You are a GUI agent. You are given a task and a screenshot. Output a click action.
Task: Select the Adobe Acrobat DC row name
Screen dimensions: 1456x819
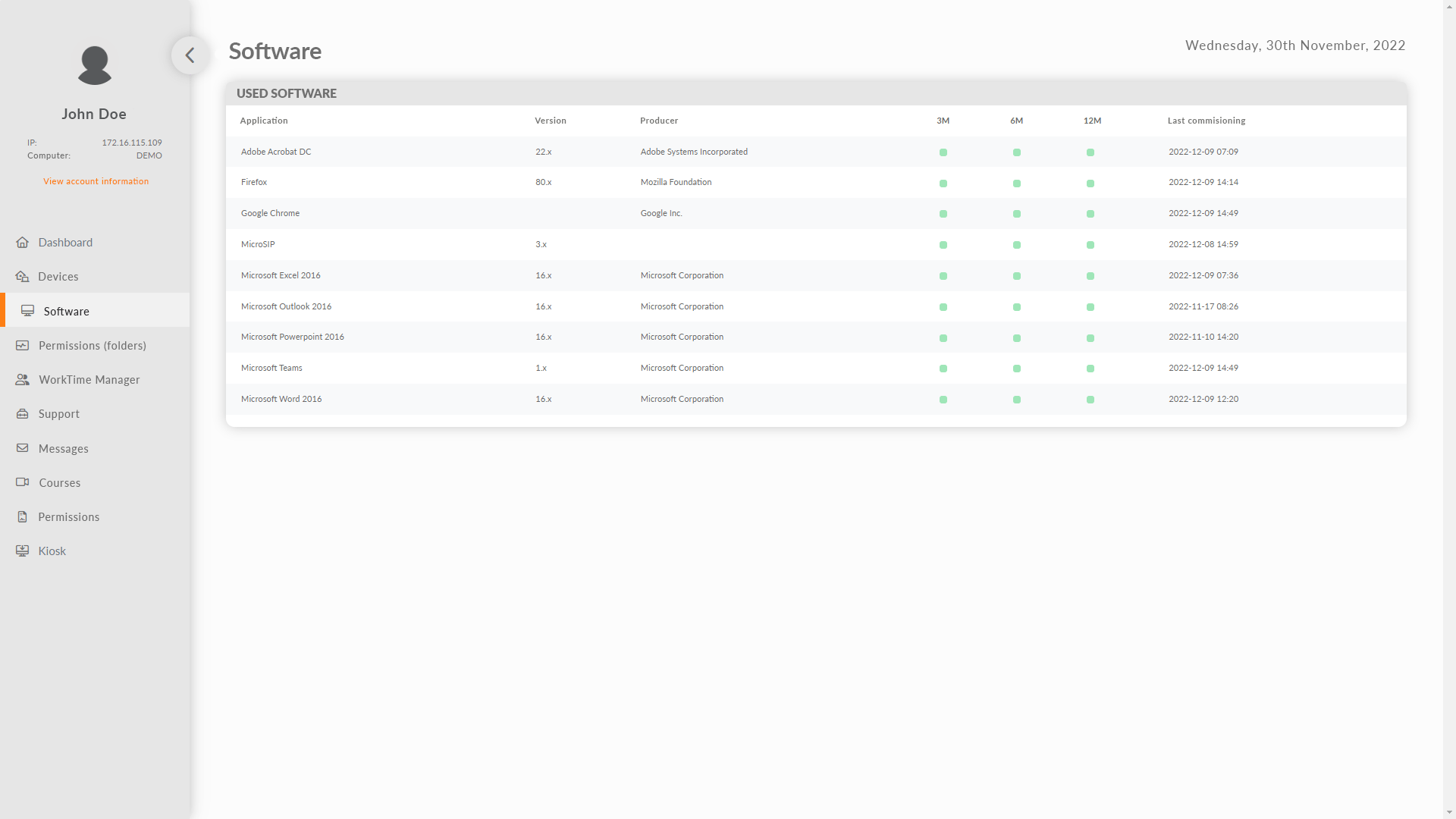click(x=276, y=152)
